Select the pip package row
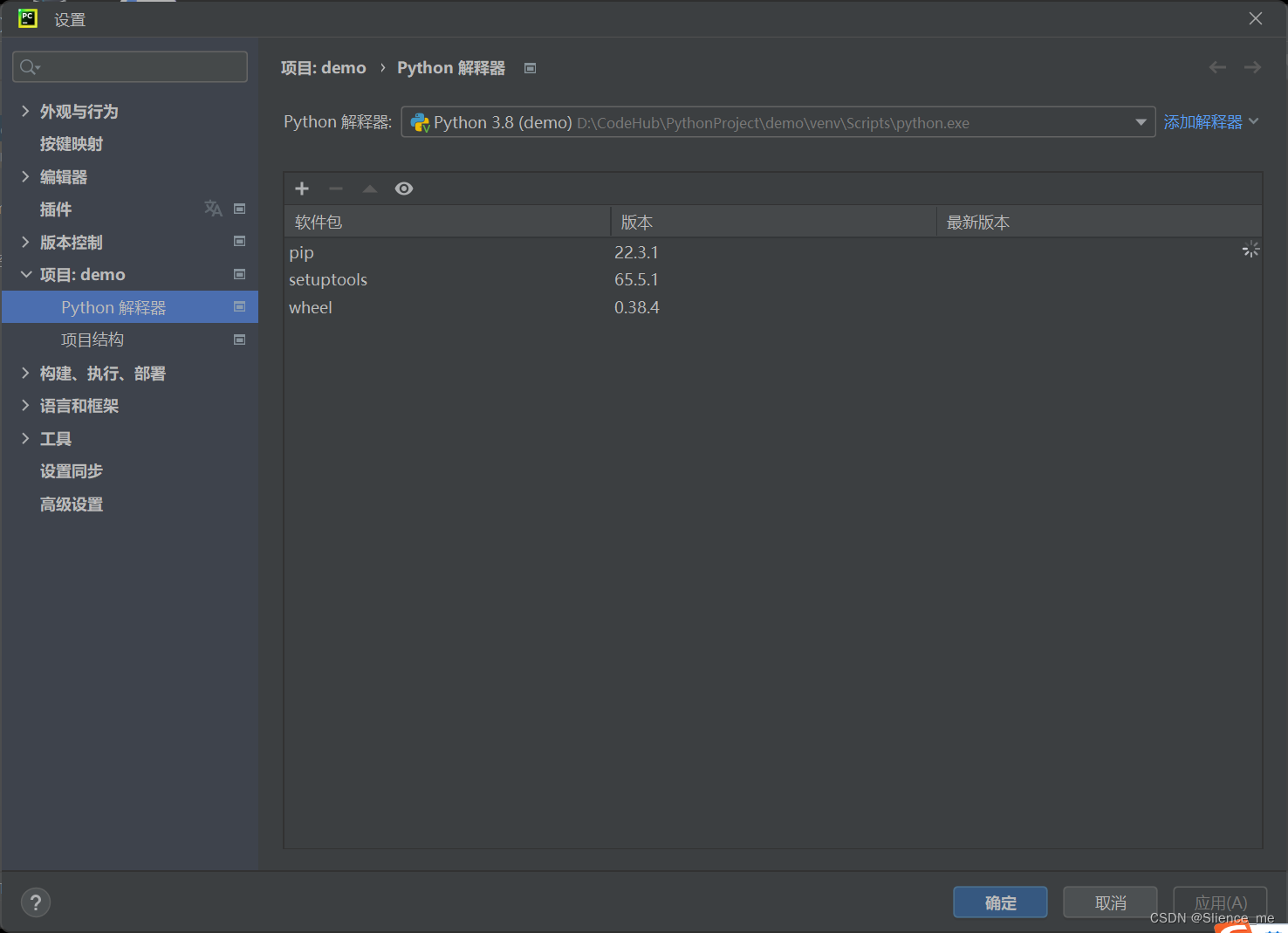Viewport: 1288px width, 933px height. [x=772, y=252]
